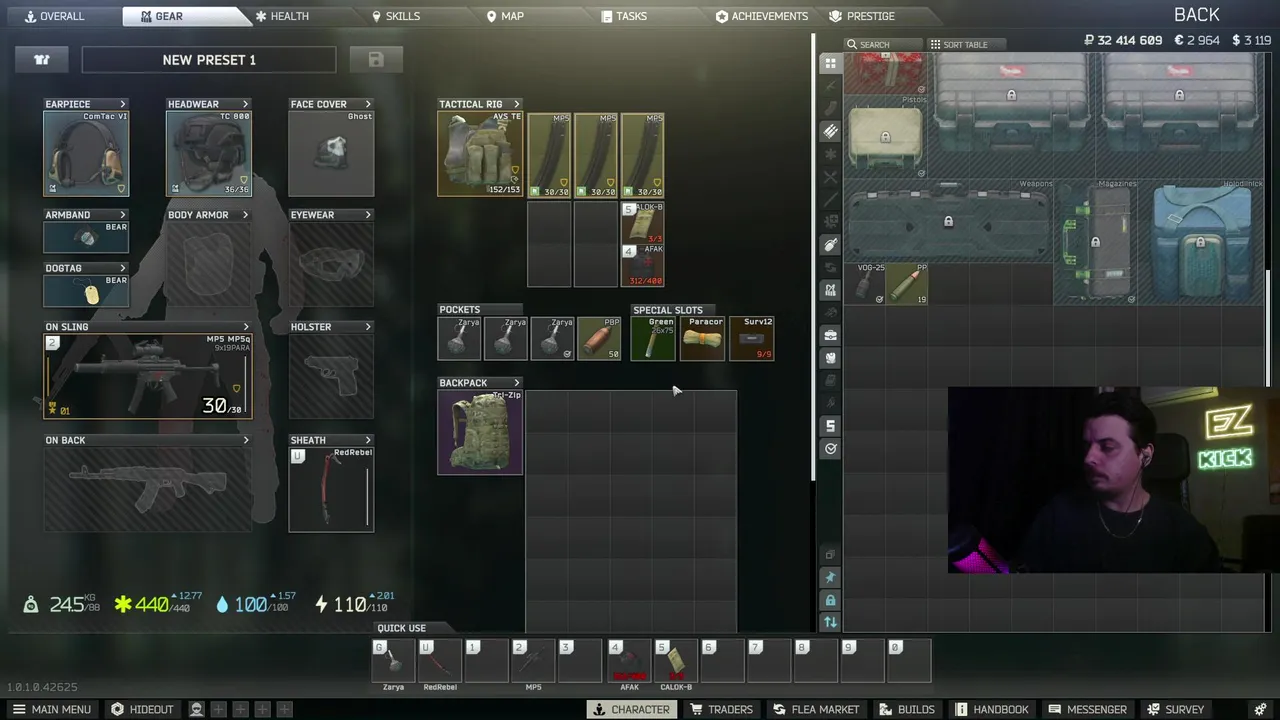Select the PP ammo stack in stash
1280x720 pixels.
point(907,283)
